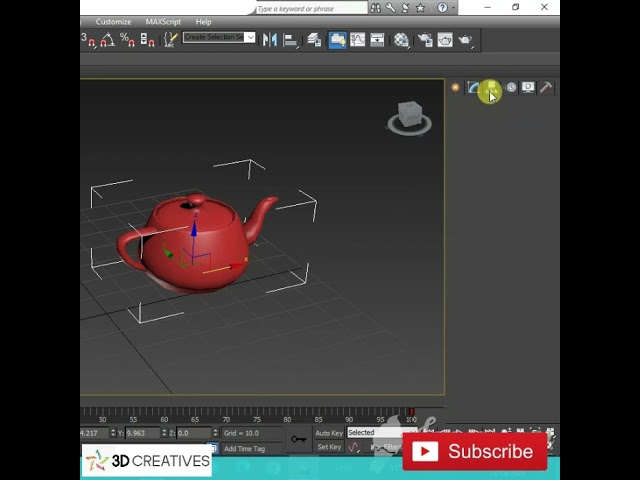The width and height of the screenshot is (640, 480).
Task: Click the Grid = 10.0 status text
Action: (241, 433)
